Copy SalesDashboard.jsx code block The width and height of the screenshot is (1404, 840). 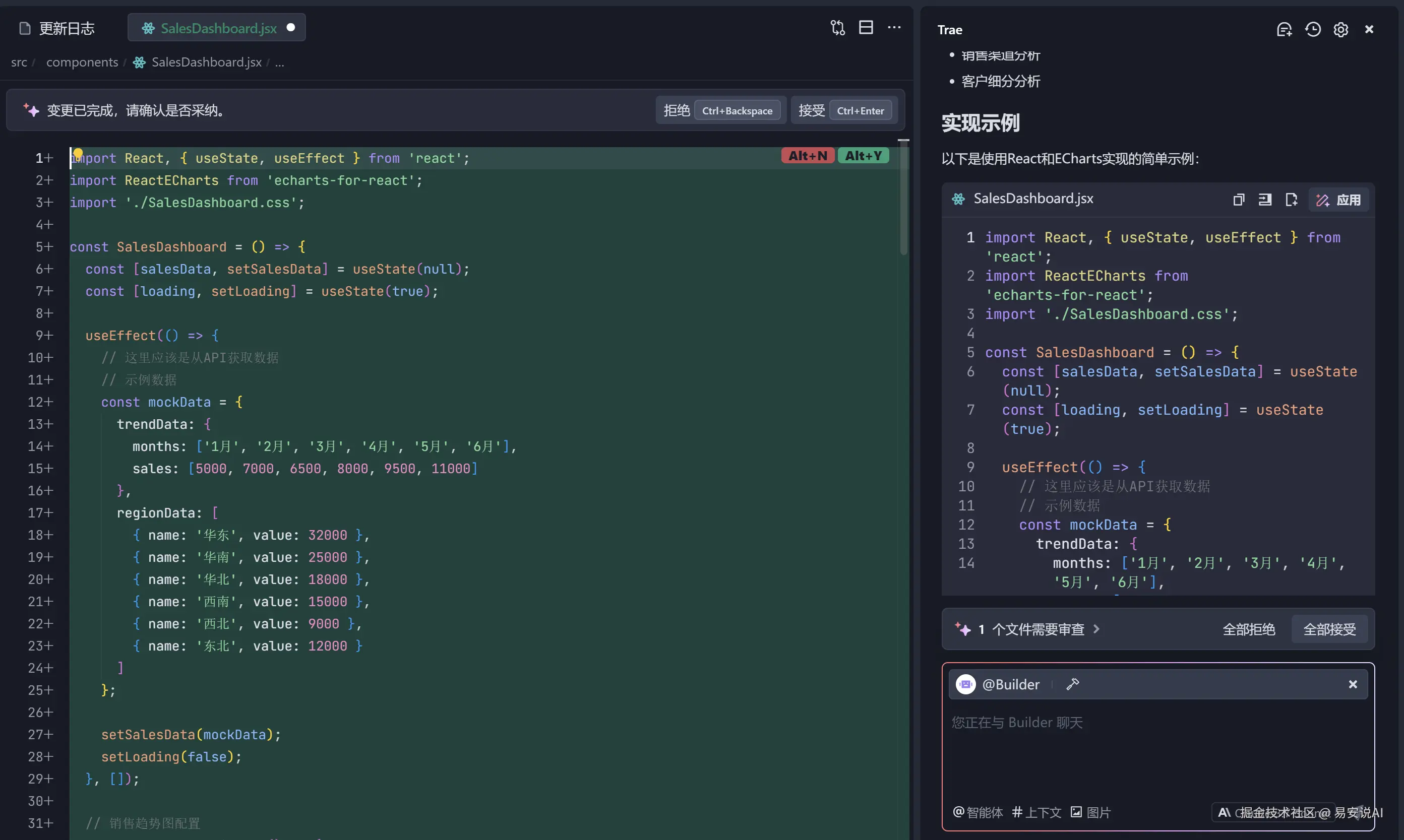coord(1239,200)
